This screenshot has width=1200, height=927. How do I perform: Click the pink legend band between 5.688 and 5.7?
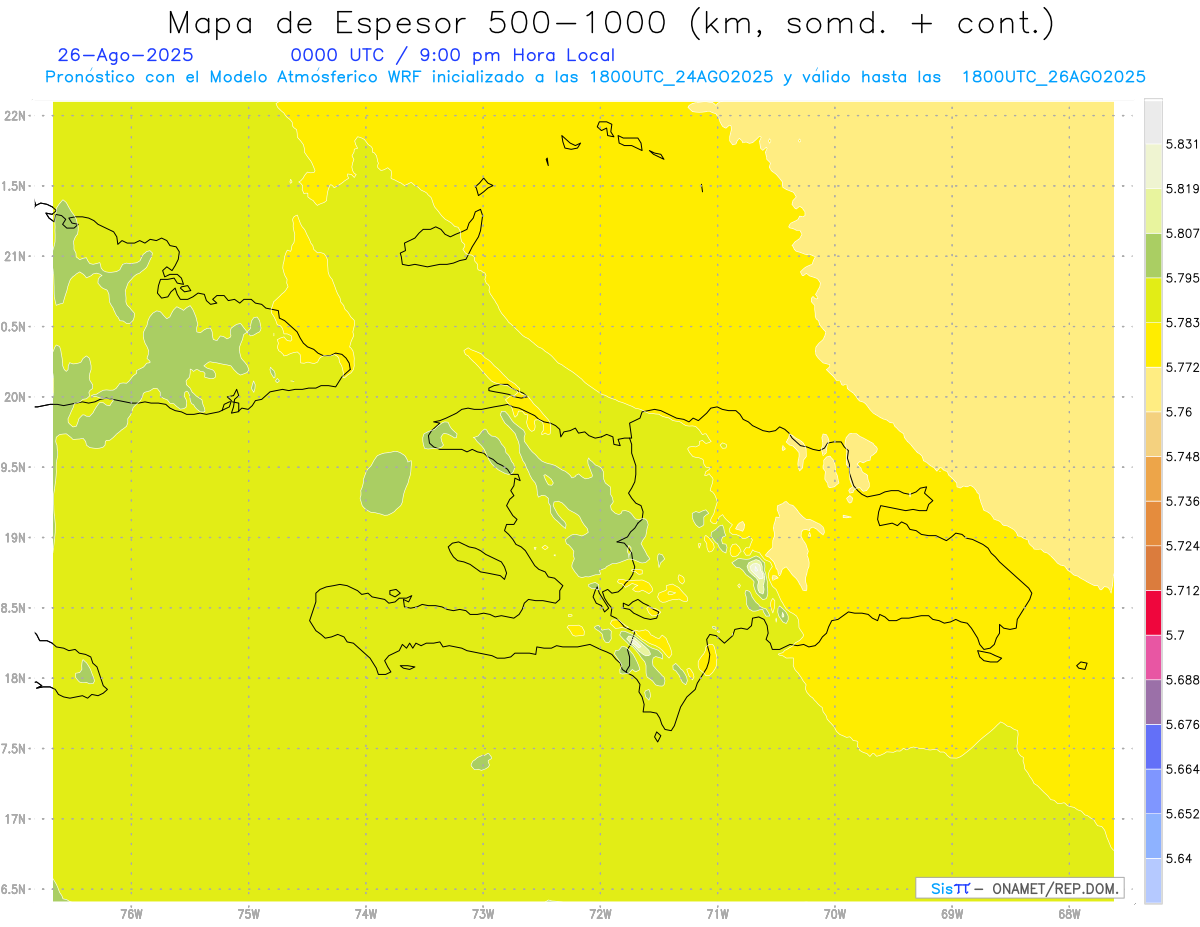[1153, 657]
